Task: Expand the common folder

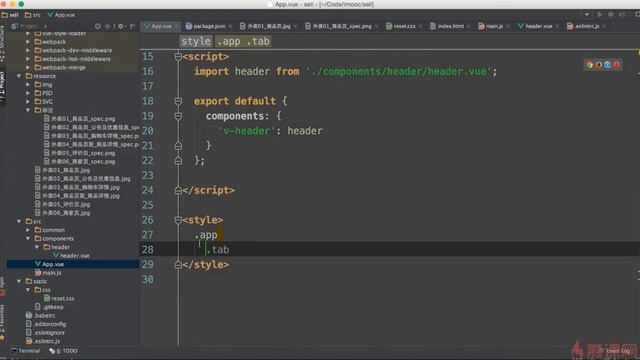Action: pyautogui.click(x=28, y=230)
